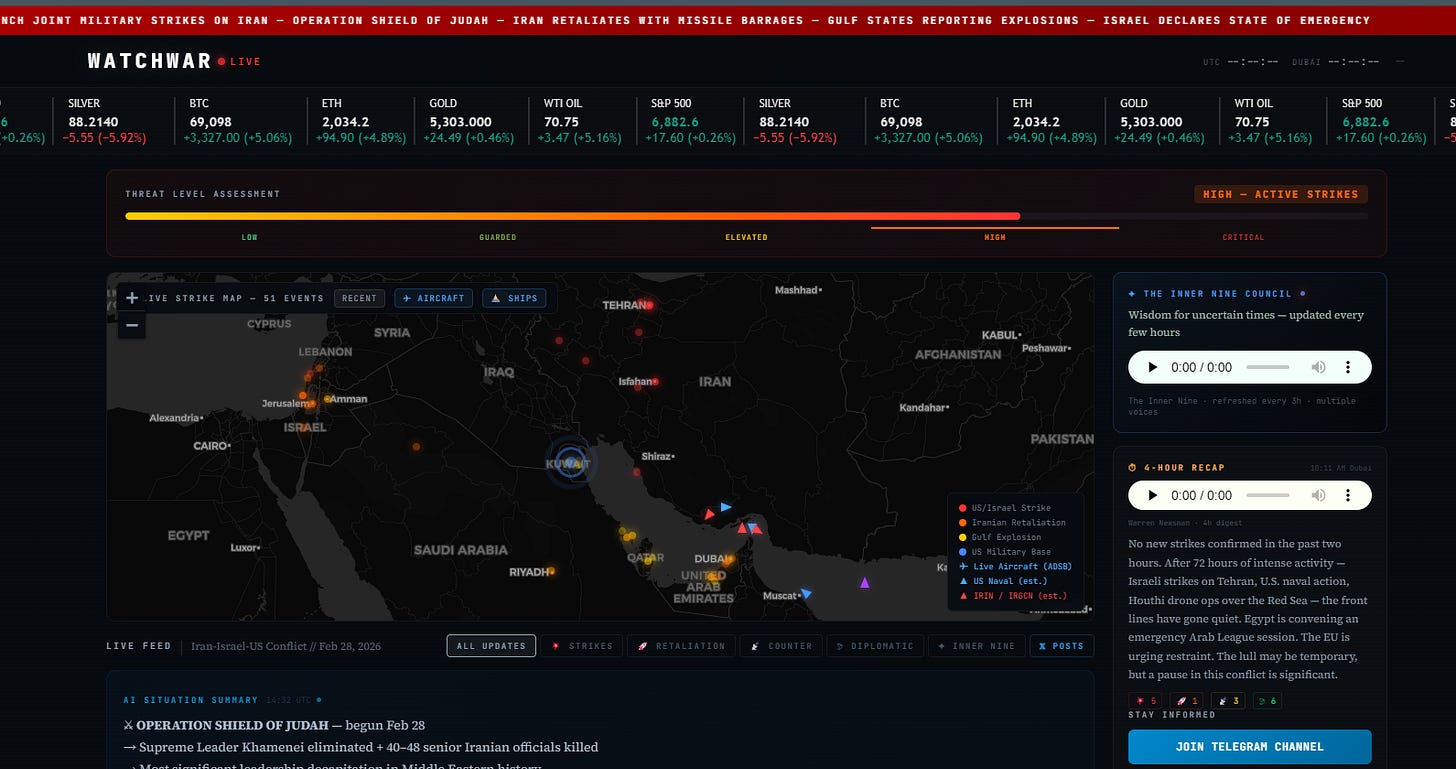Viewport: 1456px width, 769px height.
Task: Open more options on 4-Hour Recap player
Action: point(1348,495)
